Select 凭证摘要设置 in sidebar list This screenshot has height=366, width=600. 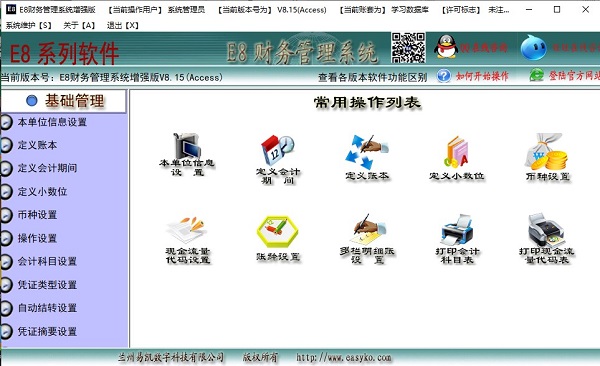click(47, 332)
